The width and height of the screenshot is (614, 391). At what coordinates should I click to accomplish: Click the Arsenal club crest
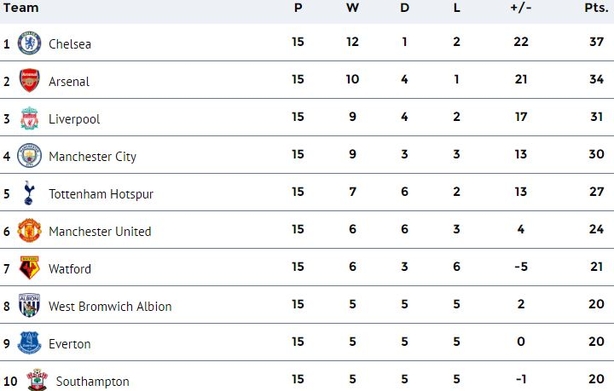(29, 80)
